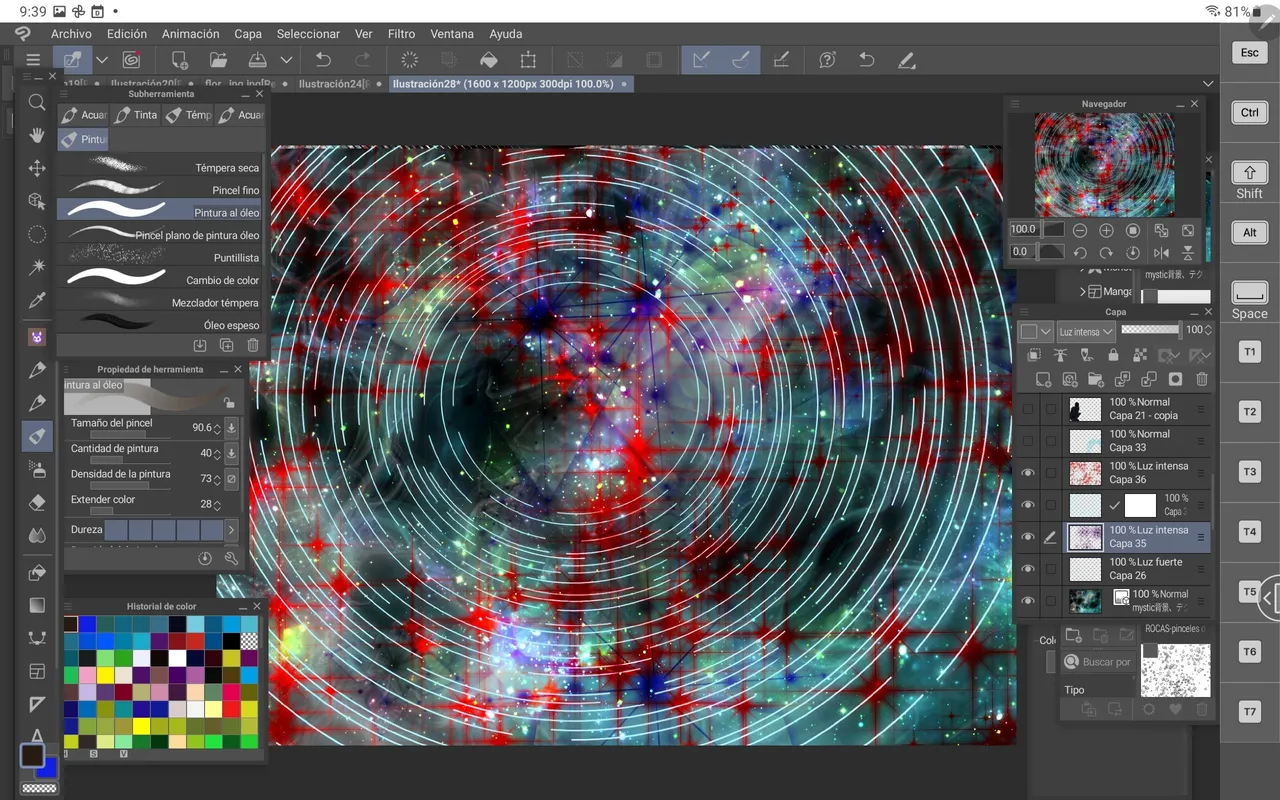Open dropdown arrow beside Save icon

pos(286,60)
